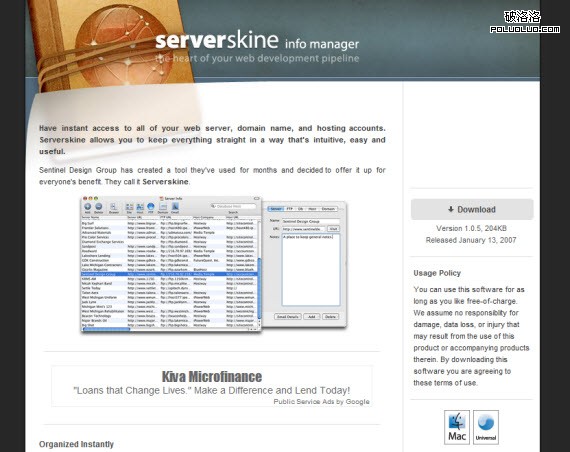Image resolution: width=570 pixels, height=452 pixels.
Task: Click the Email Details button
Action: [288, 317]
